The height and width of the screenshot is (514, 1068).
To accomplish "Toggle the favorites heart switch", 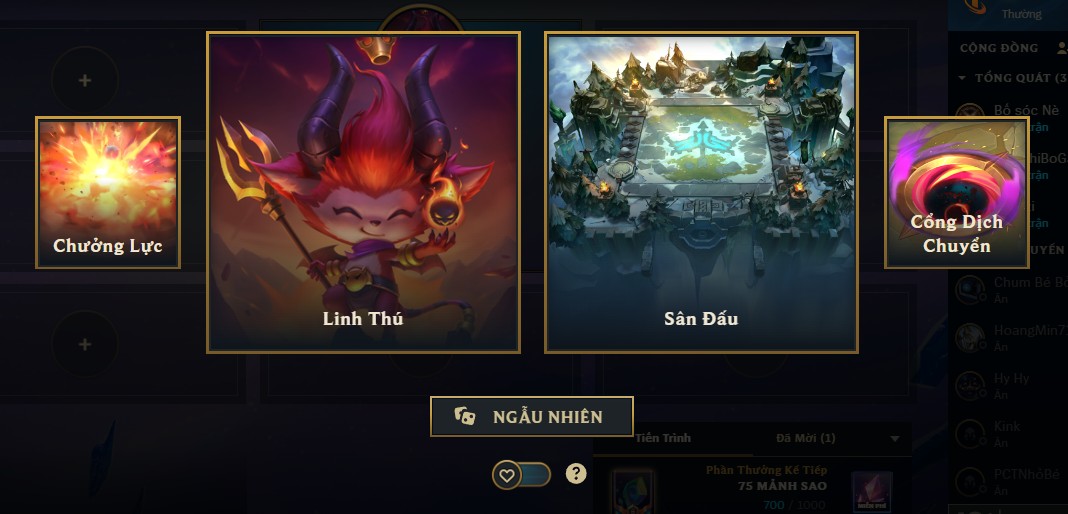I will 522,475.
